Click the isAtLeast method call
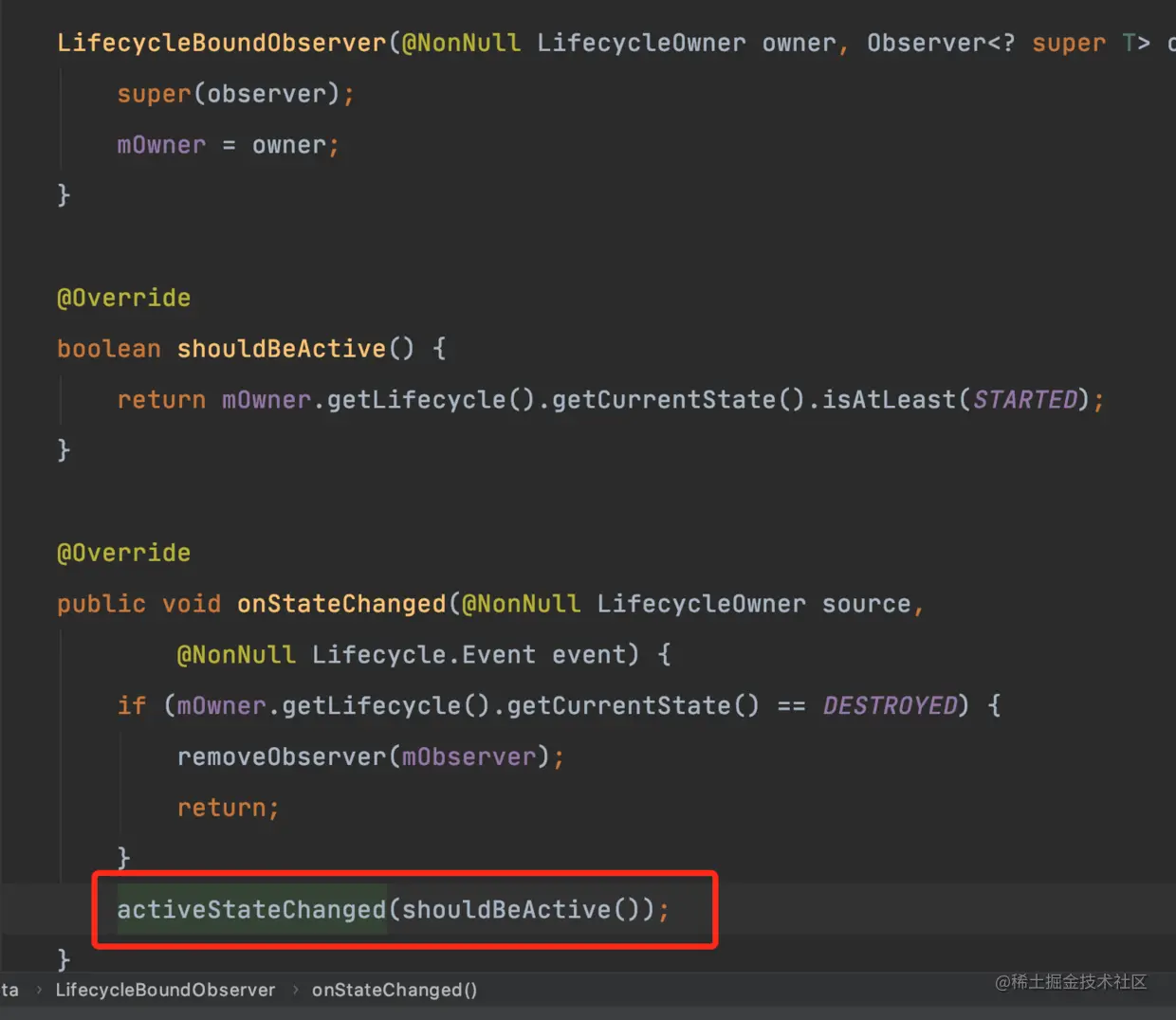This screenshot has height=1020, width=1176. click(889, 399)
